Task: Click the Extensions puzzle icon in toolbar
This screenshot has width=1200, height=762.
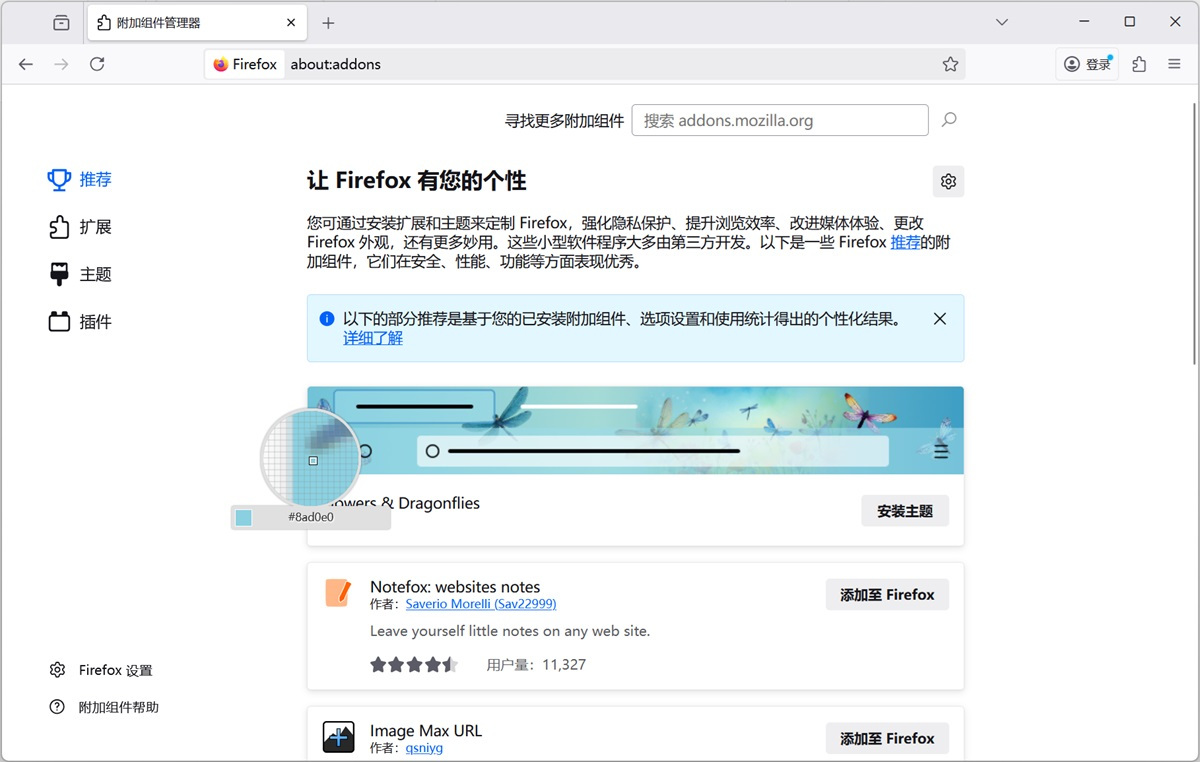Action: pos(1138,63)
